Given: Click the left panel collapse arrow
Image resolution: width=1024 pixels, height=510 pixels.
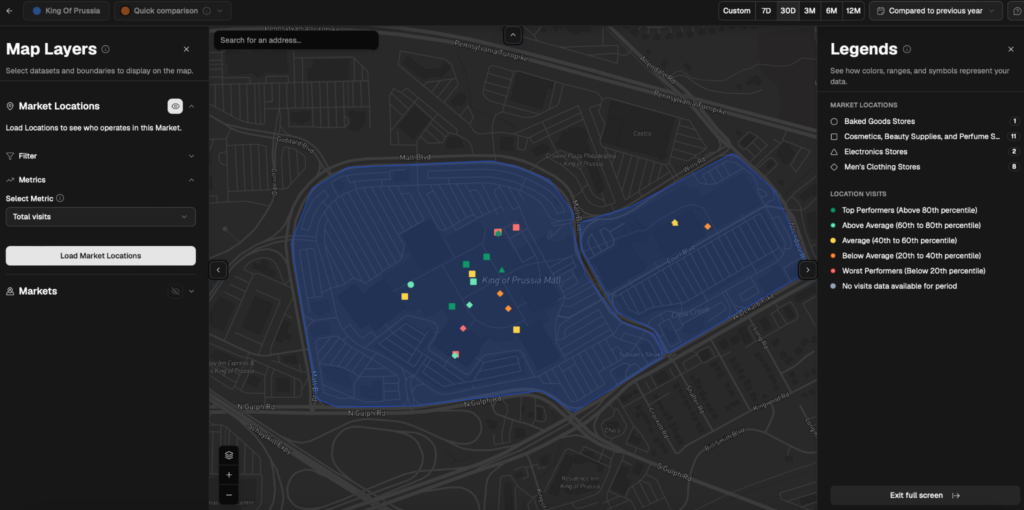Looking at the screenshot, I should tap(219, 270).
